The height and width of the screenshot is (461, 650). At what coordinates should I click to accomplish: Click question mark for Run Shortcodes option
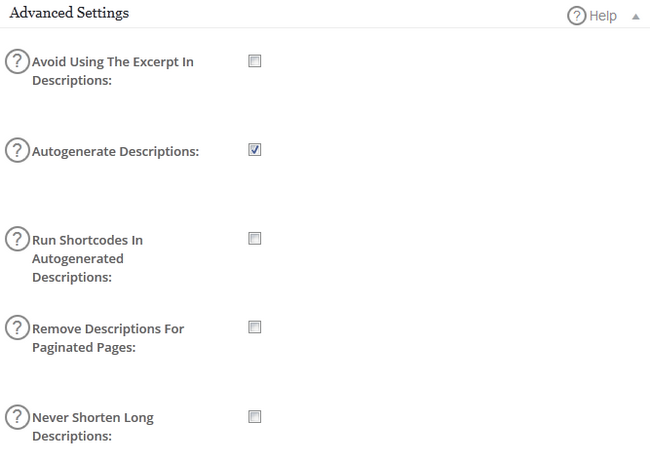coord(17,240)
